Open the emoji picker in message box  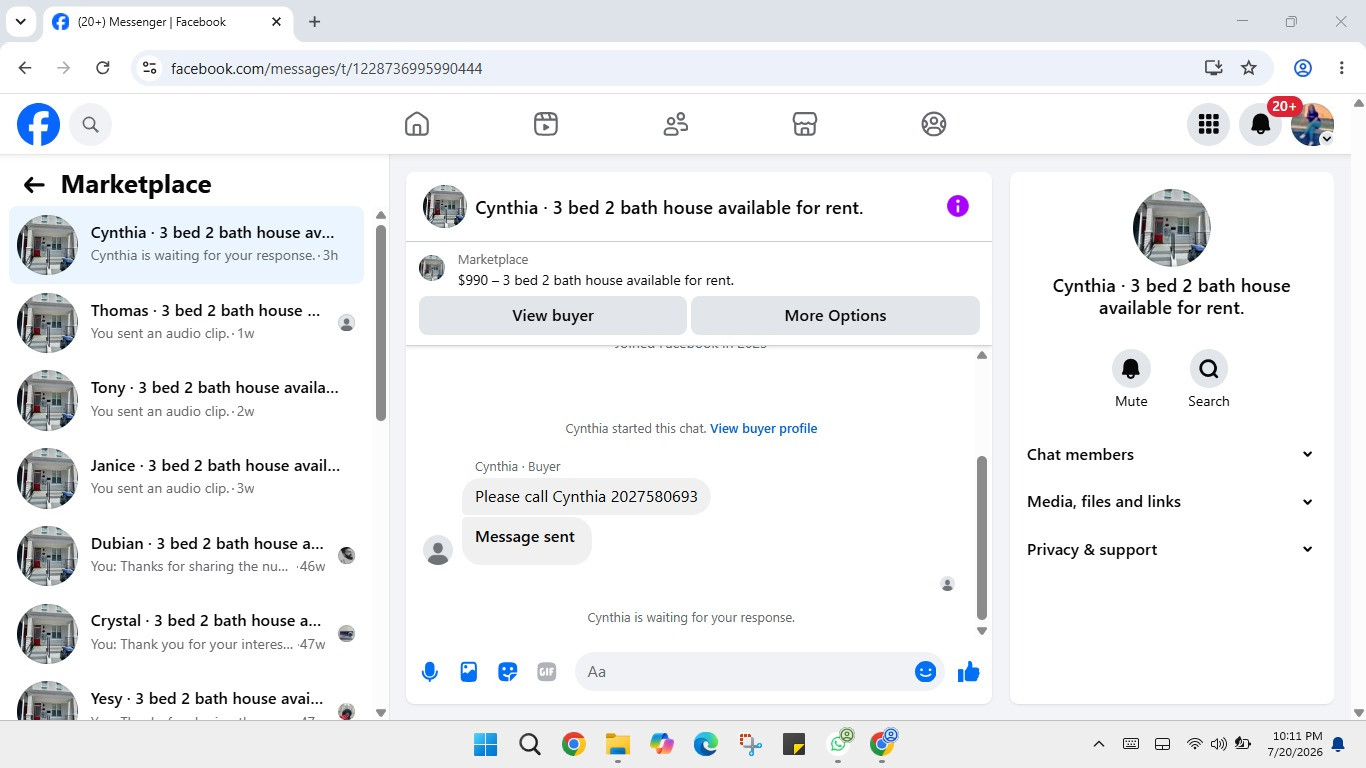pyautogui.click(x=925, y=672)
